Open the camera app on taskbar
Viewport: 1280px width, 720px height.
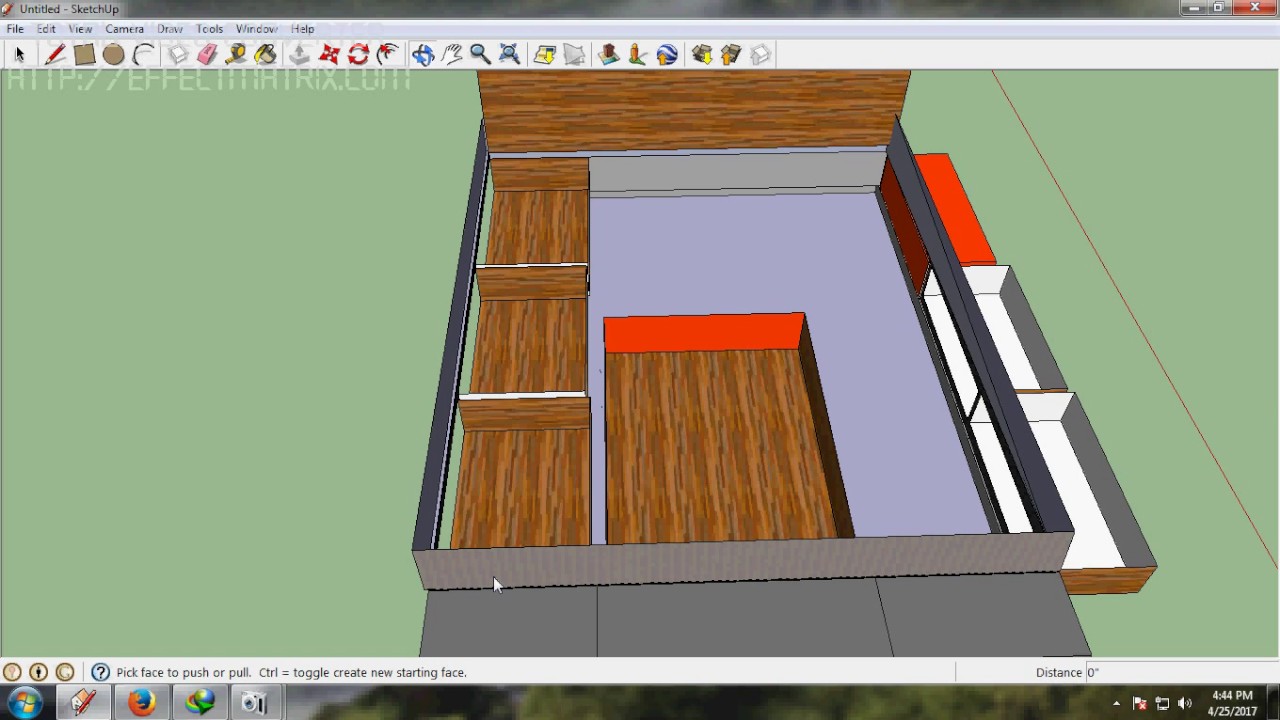tap(257, 703)
